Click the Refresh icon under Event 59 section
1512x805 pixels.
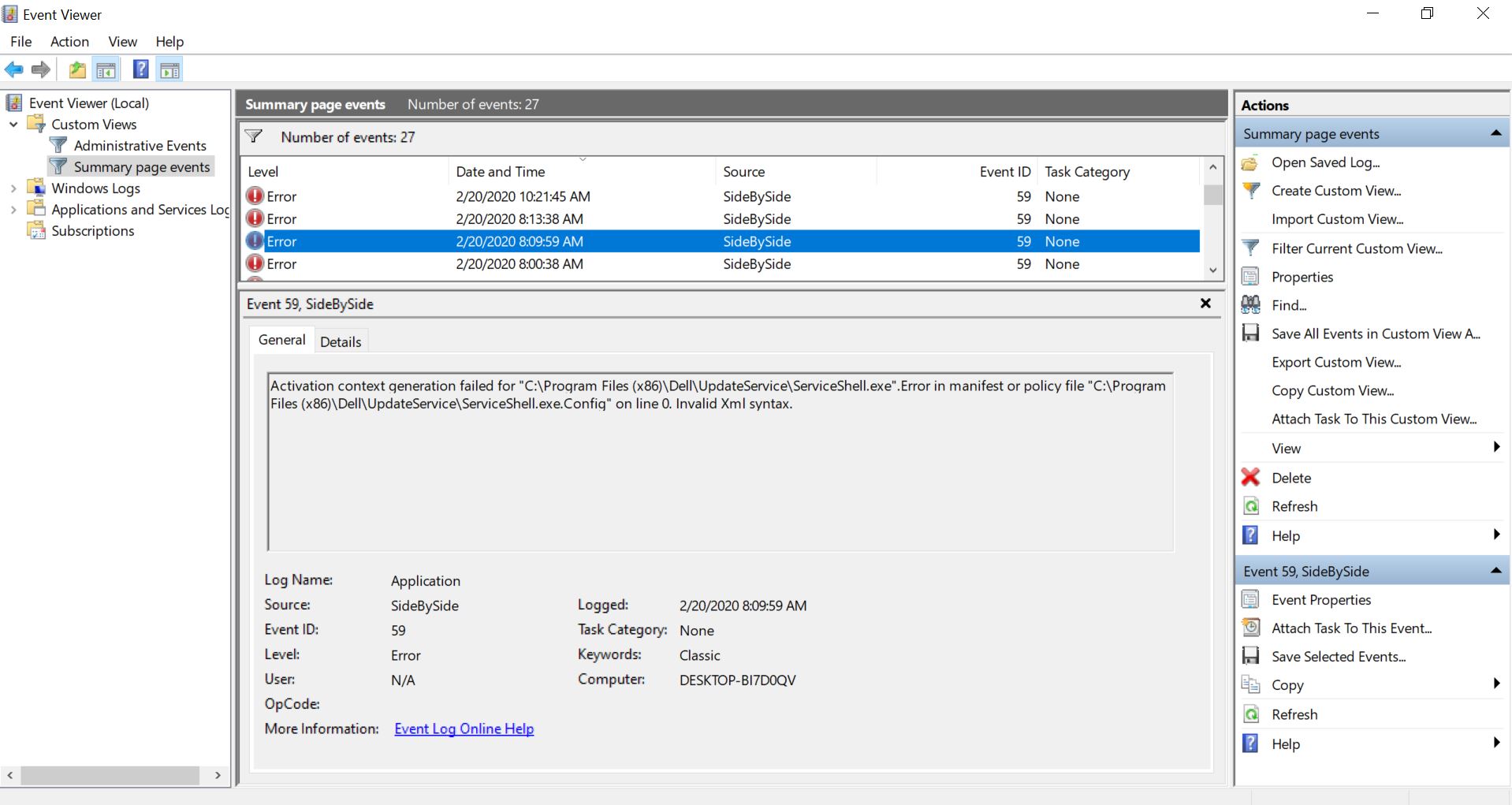[1250, 714]
